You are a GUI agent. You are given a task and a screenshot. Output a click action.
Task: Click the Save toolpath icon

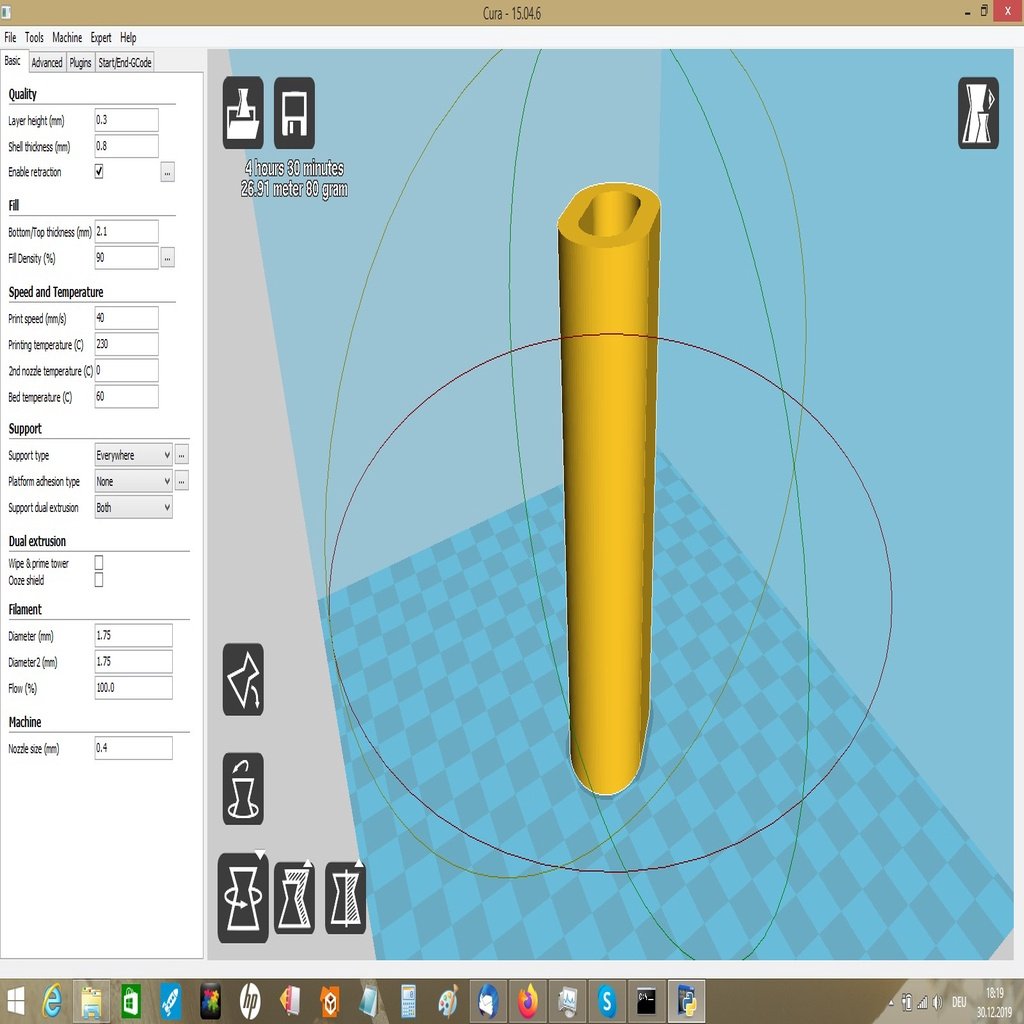tap(294, 113)
